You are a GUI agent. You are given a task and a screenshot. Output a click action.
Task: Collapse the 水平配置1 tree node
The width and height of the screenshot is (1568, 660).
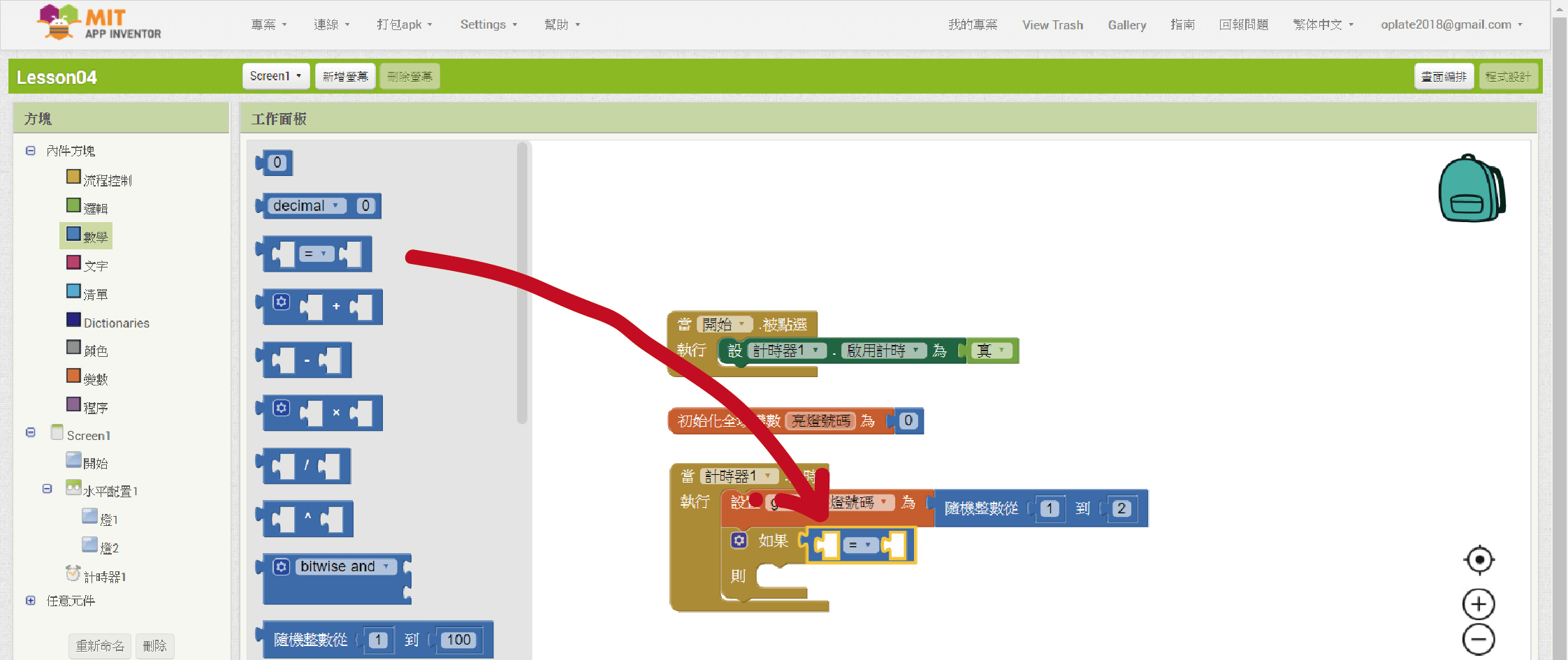pos(47,489)
